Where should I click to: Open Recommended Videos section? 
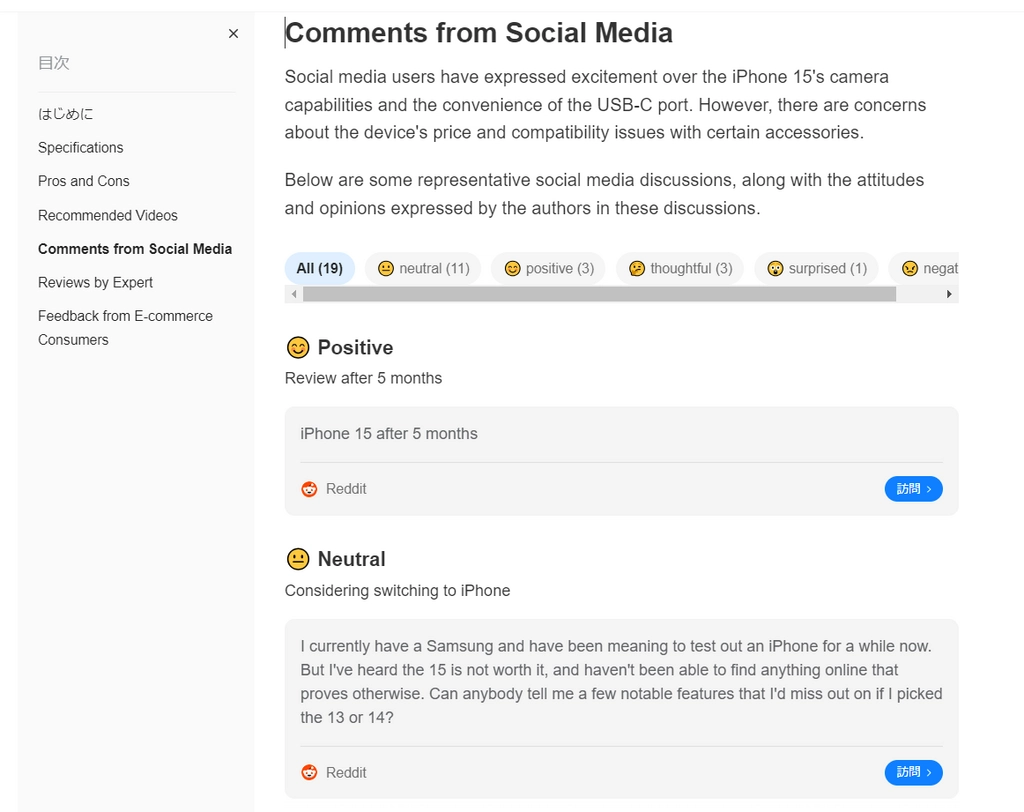[108, 215]
